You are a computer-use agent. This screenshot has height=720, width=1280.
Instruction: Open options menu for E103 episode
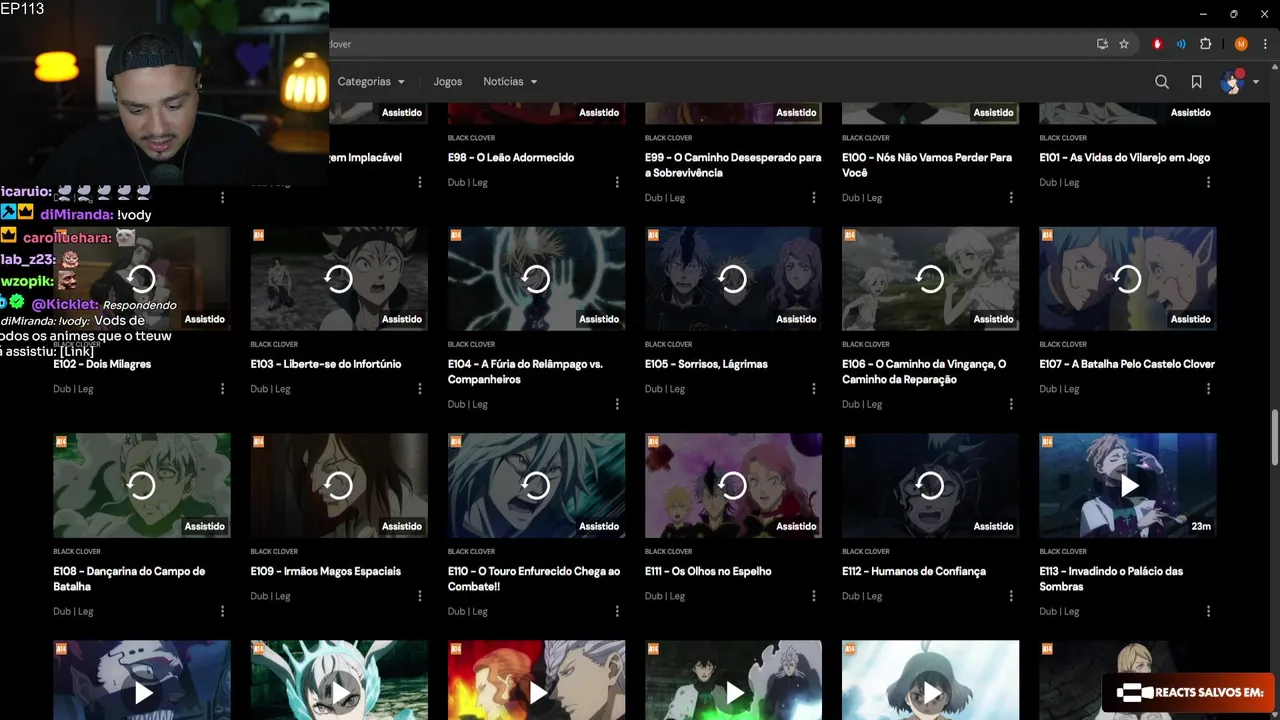point(420,389)
